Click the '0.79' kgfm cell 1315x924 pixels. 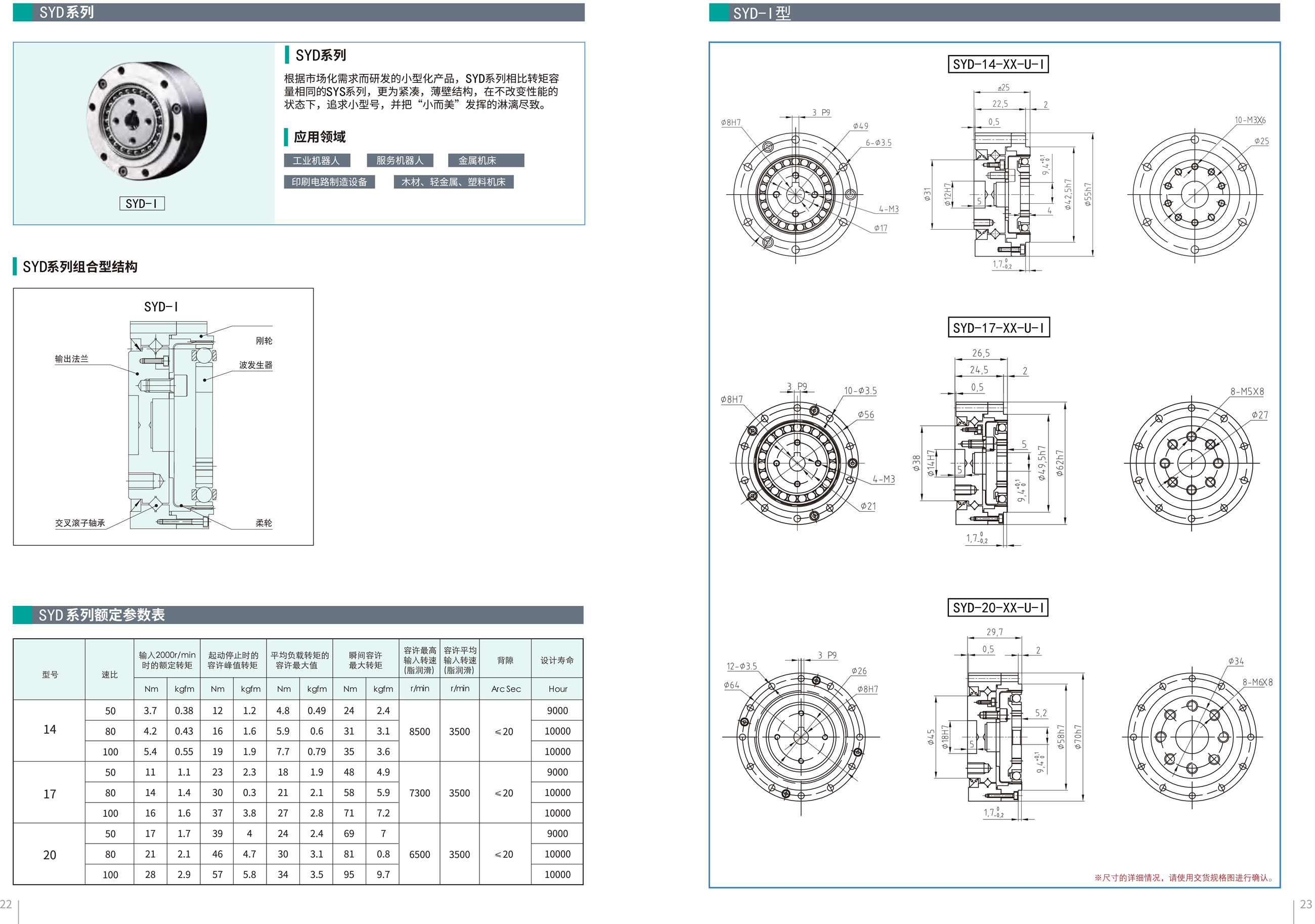coord(317,752)
